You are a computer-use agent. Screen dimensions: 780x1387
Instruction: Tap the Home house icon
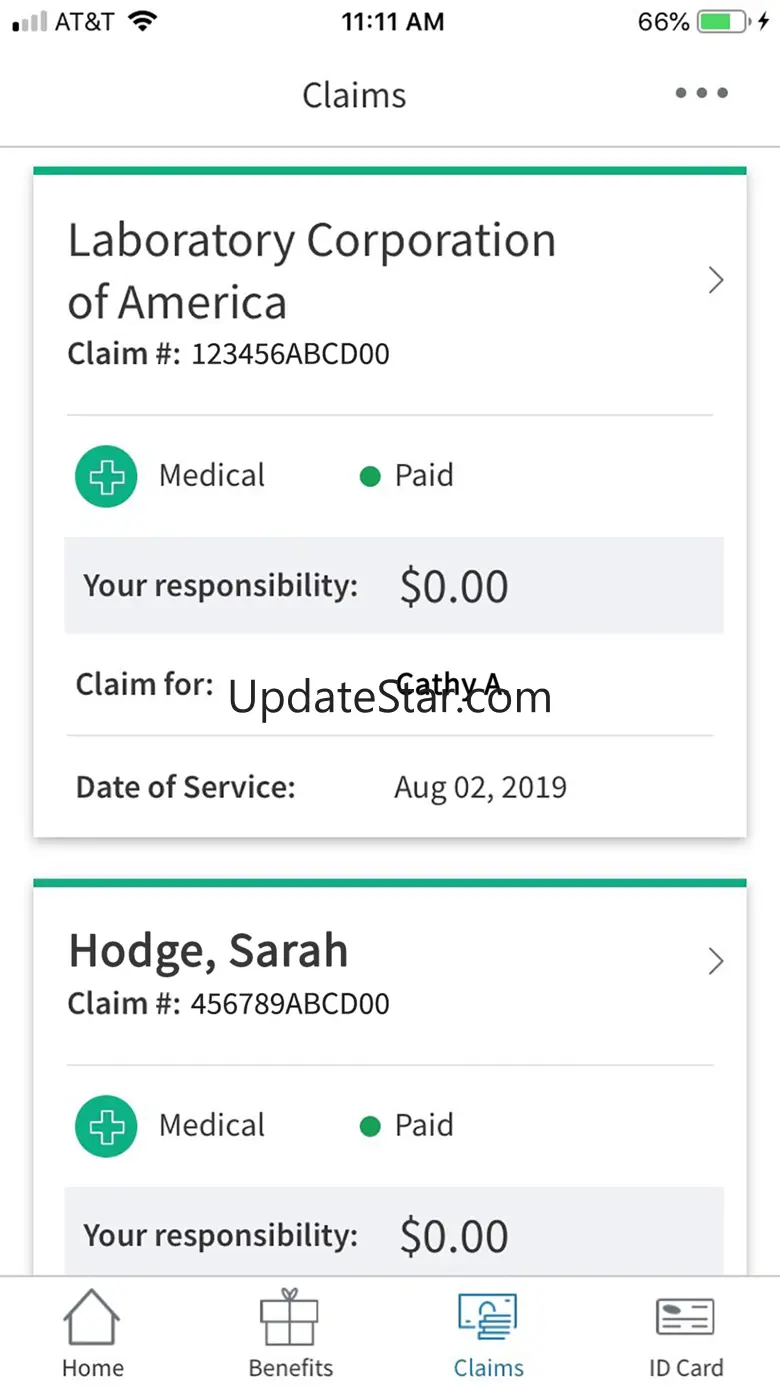pyautogui.click(x=92, y=1317)
